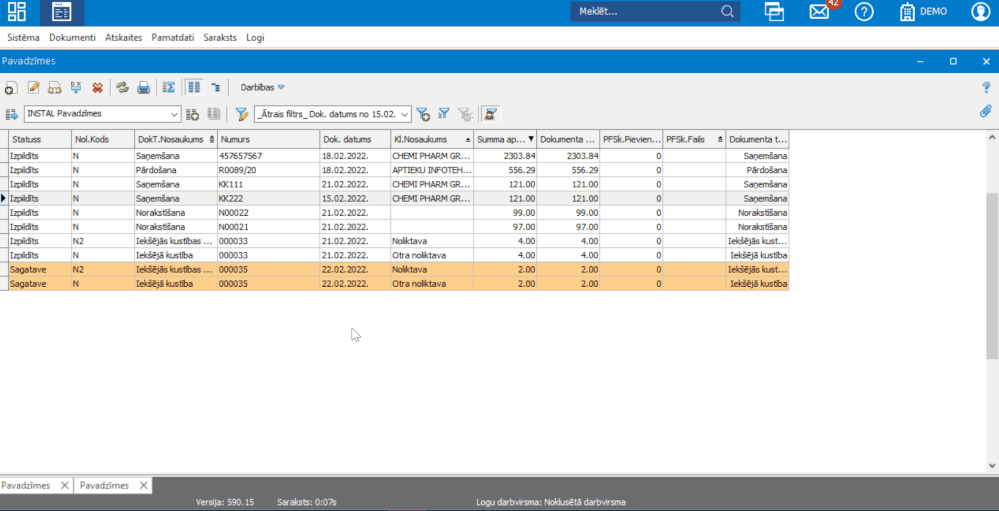The width and height of the screenshot is (999, 511).
Task: Open the Atskaites menu
Action: 123,38
